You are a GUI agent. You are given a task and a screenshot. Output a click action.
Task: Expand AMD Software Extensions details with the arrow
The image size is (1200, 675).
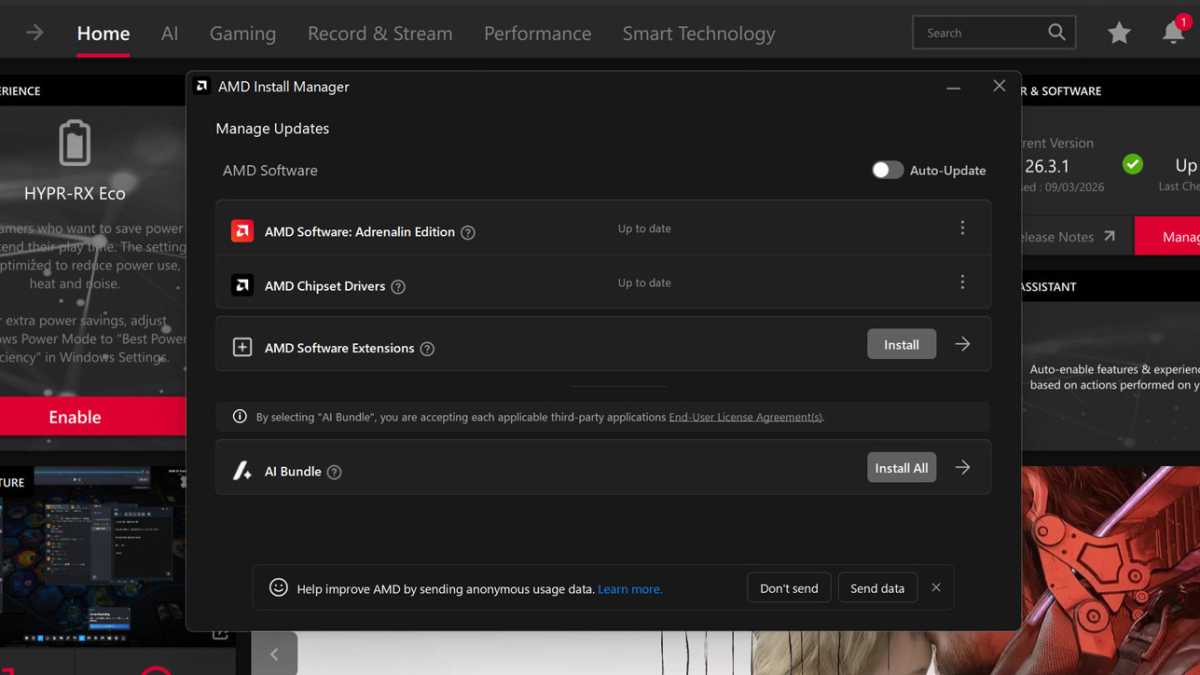point(961,343)
